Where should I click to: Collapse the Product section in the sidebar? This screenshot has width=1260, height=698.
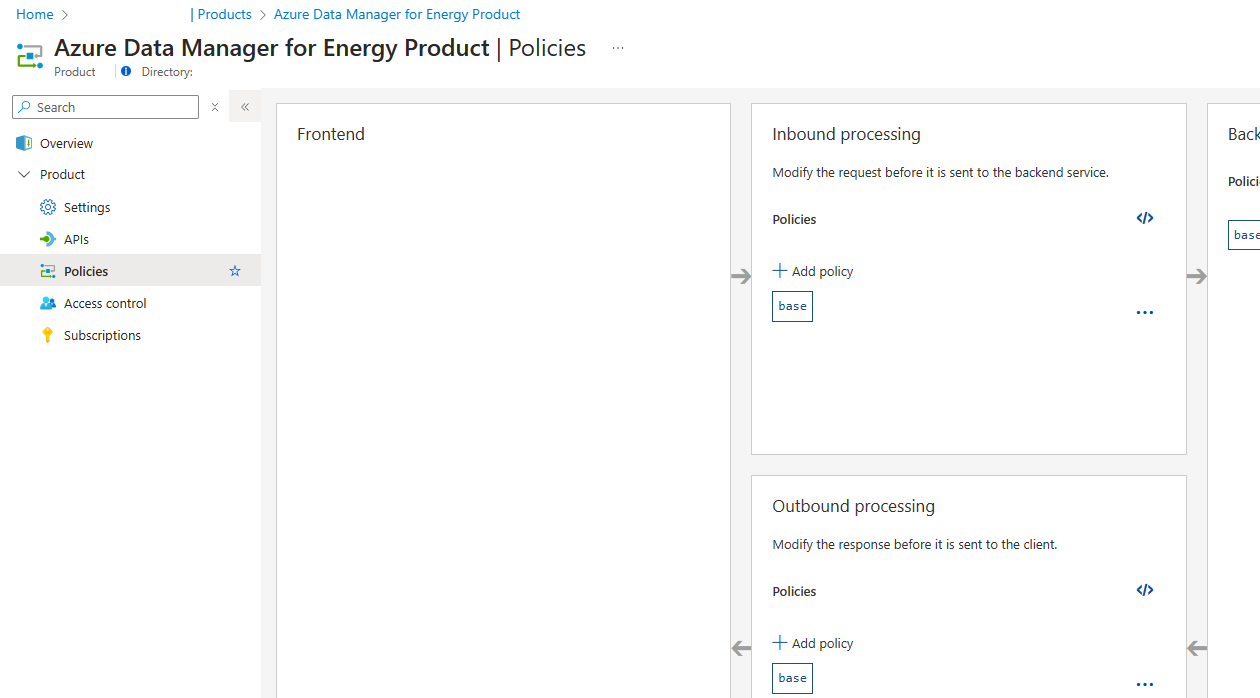(22, 173)
